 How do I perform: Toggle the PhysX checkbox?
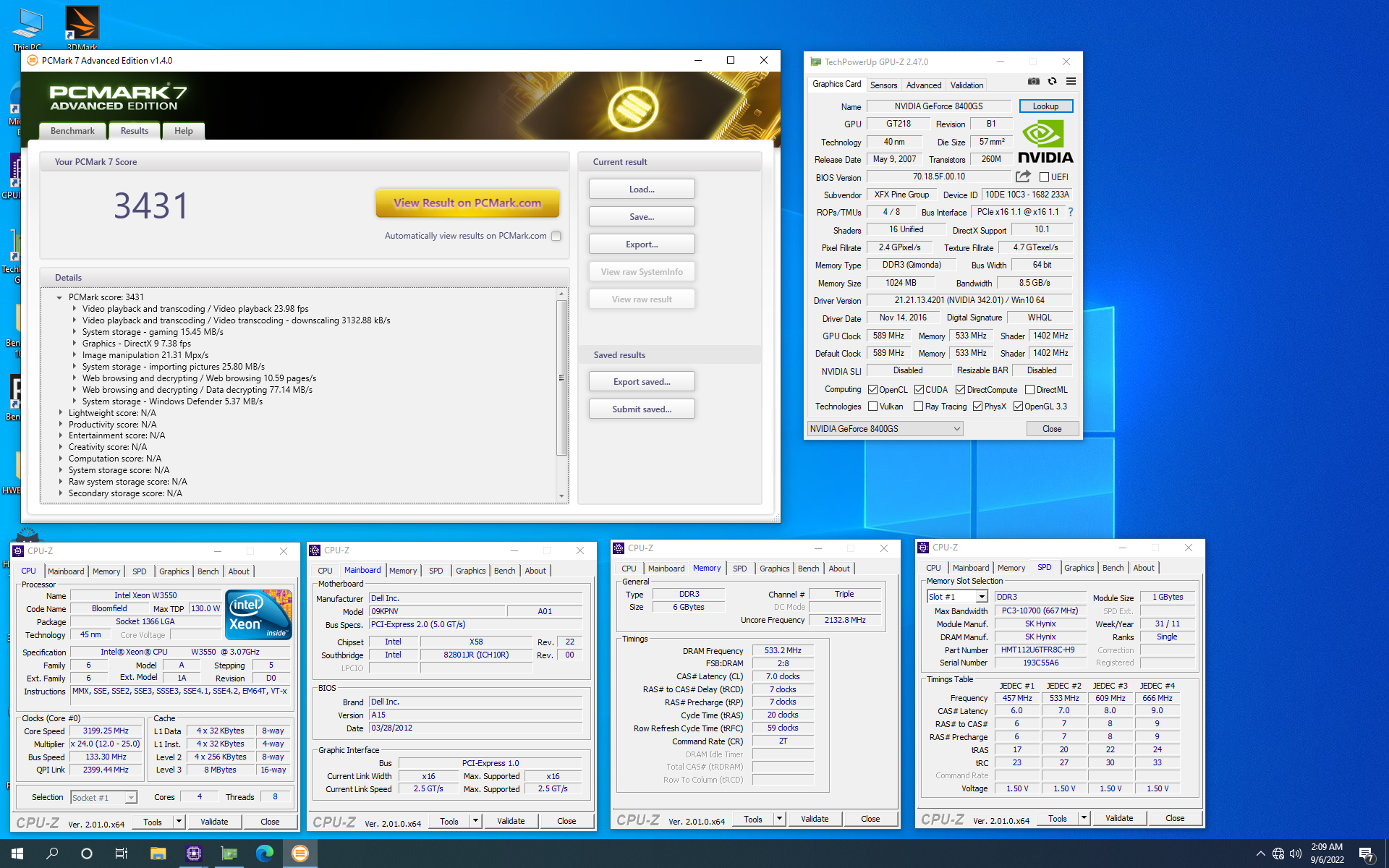pyautogui.click(x=977, y=407)
